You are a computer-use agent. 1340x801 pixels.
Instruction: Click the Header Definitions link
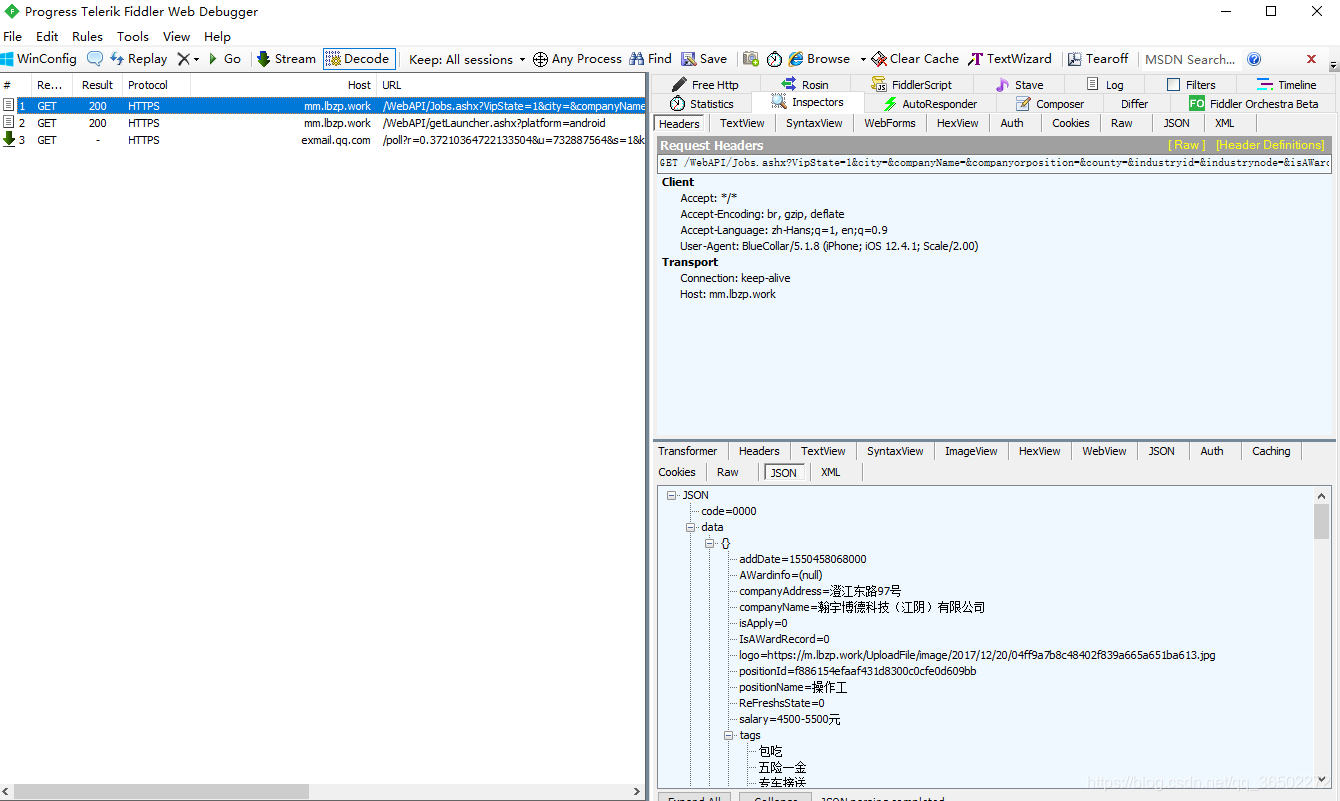tap(1270, 146)
